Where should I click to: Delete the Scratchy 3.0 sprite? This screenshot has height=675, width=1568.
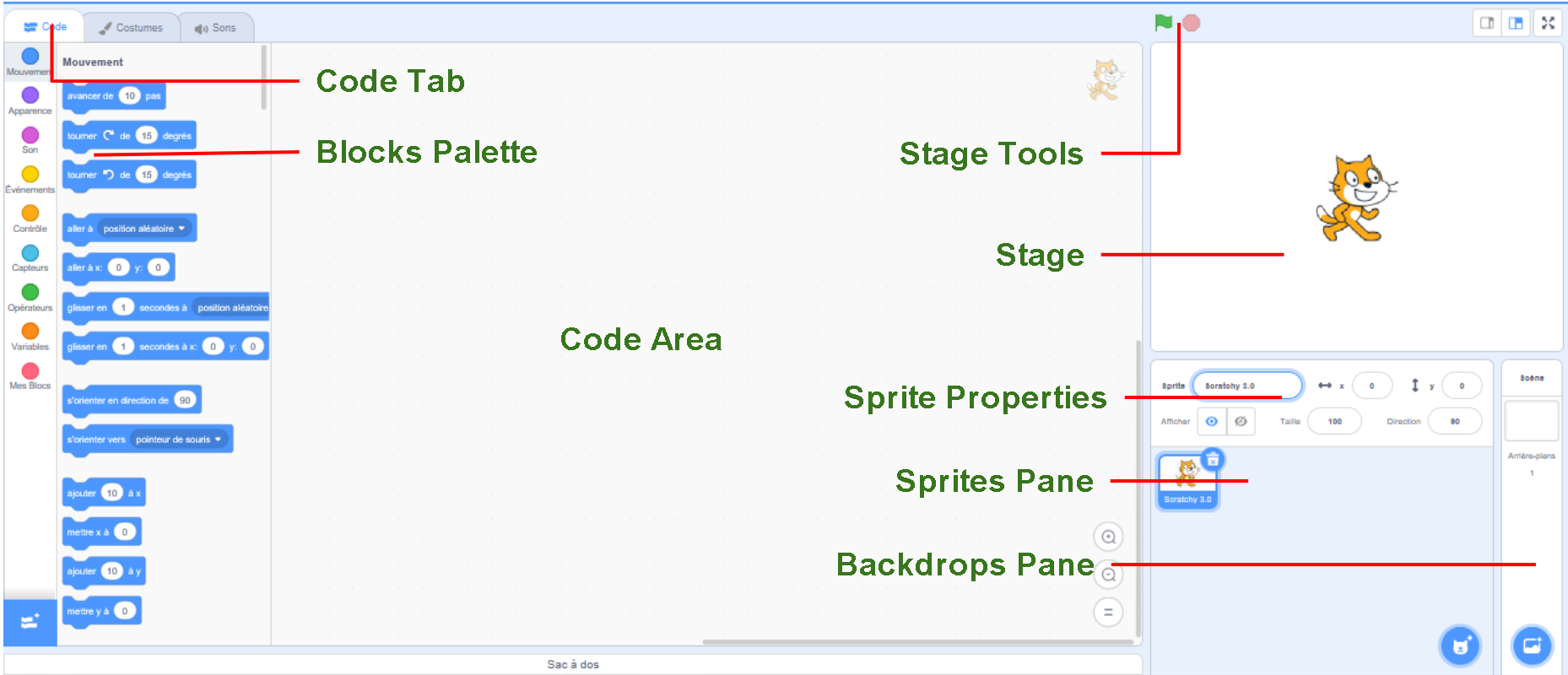pos(1213,459)
